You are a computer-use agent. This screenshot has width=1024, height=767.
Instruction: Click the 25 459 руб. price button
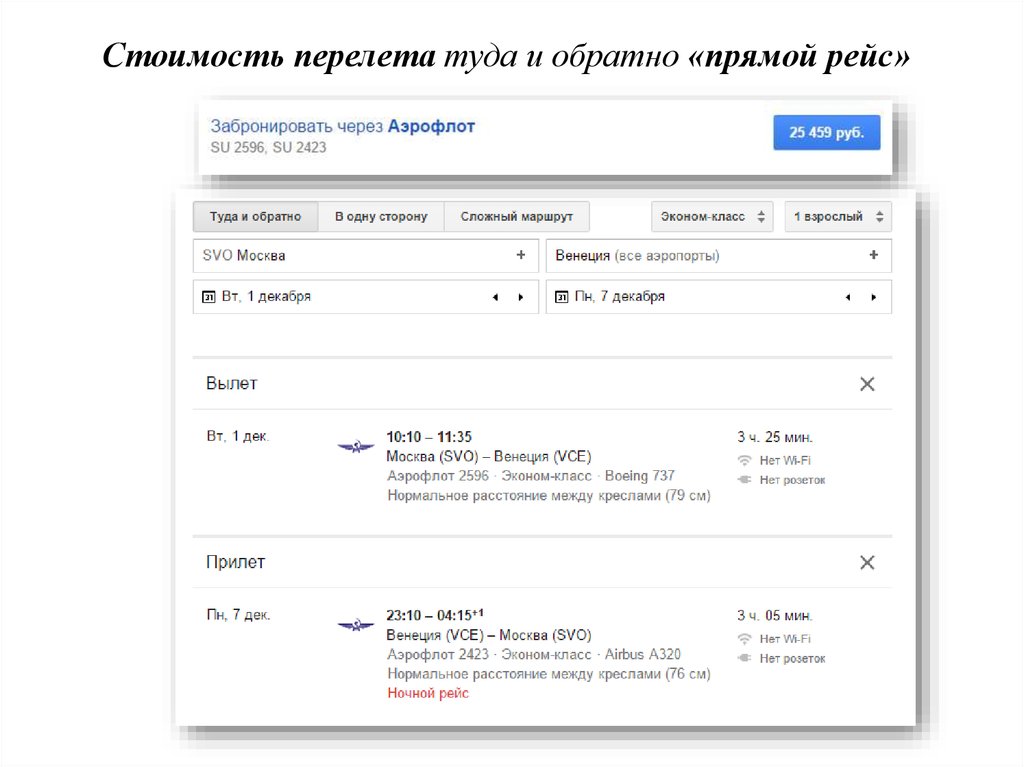[x=826, y=132]
